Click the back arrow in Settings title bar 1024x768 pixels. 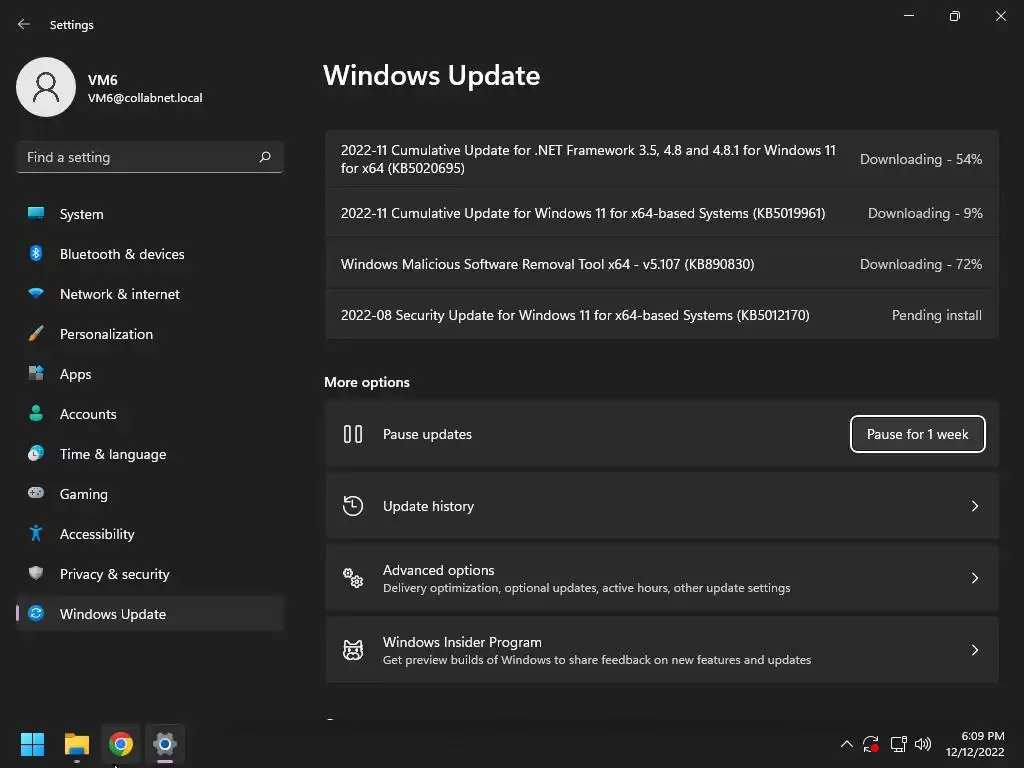click(24, 24)
